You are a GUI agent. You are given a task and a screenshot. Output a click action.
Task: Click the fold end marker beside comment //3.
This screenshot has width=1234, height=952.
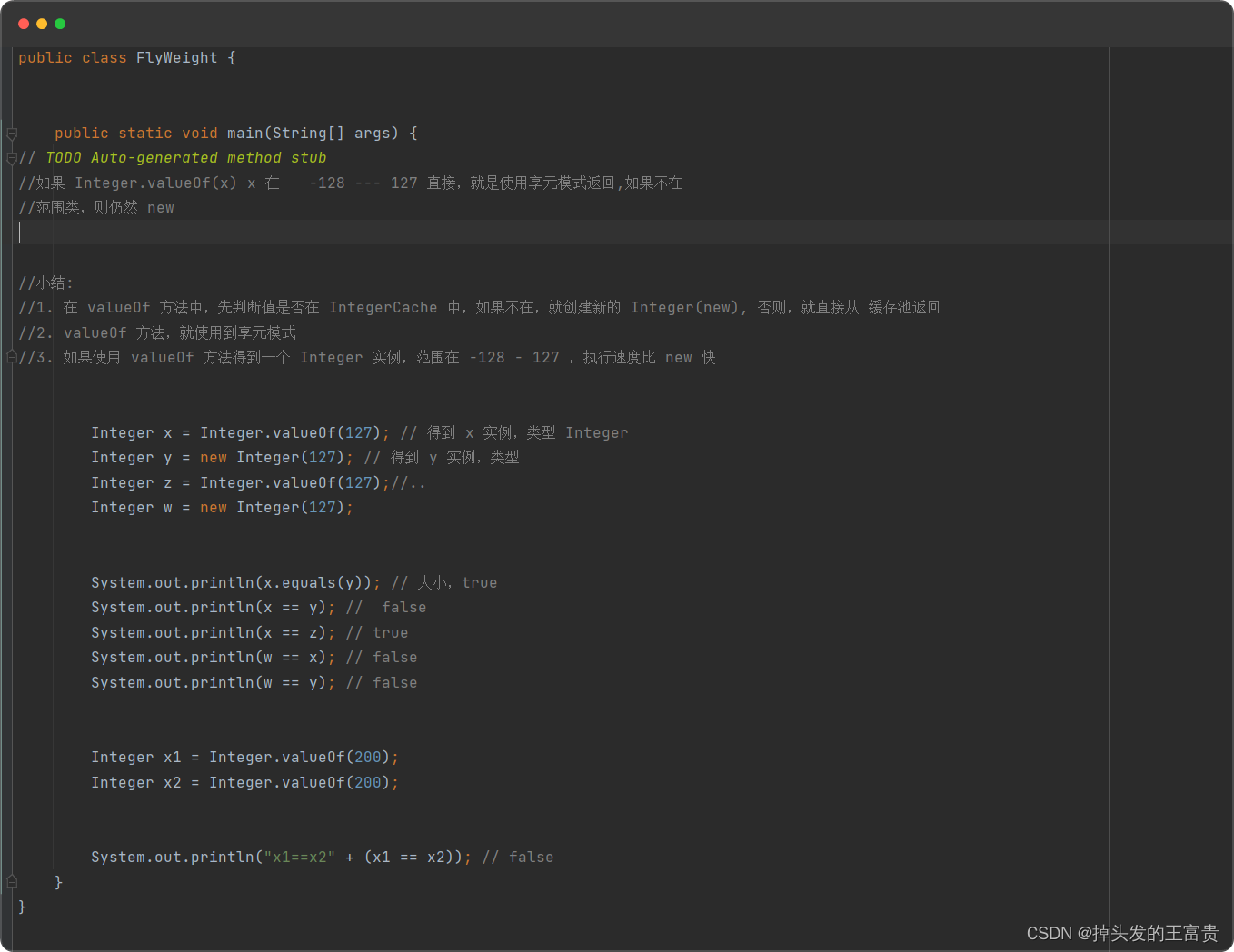tap(12, 357)
